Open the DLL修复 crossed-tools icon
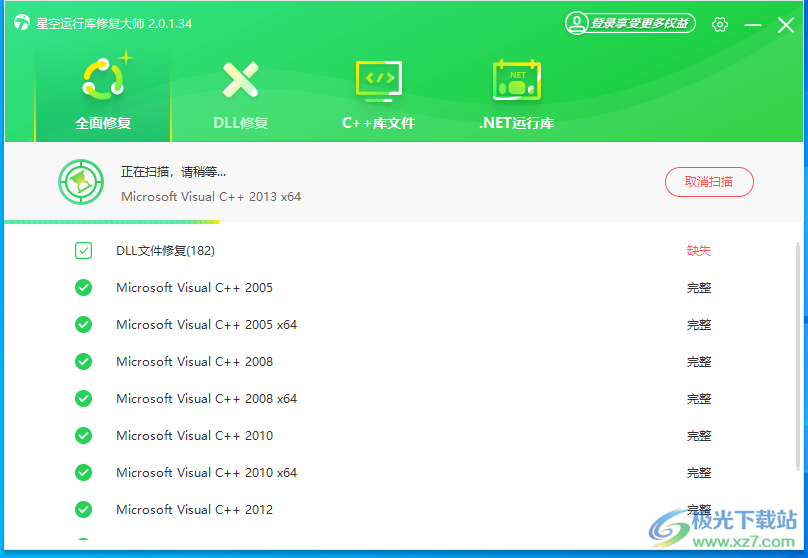Viewport: 808px width, 558px height. click(x=240, y=81)
